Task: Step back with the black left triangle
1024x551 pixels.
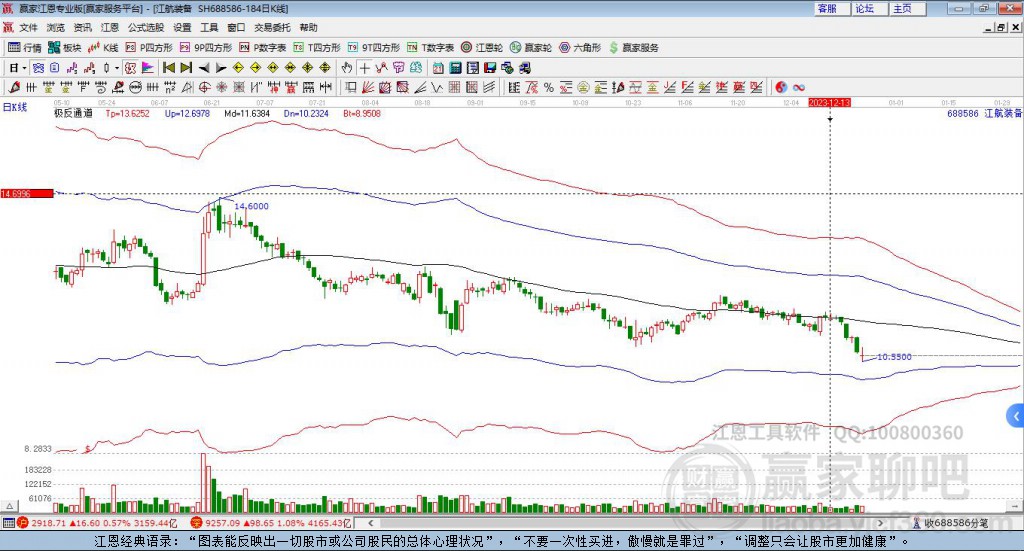Action: point(204,68)
